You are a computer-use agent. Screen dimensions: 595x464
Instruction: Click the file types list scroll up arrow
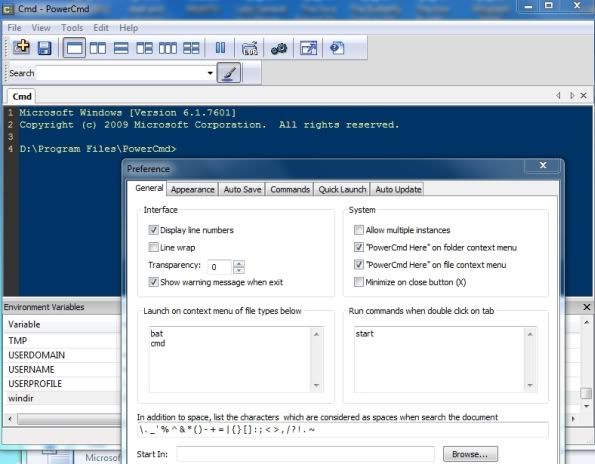[x=316, y=334]
